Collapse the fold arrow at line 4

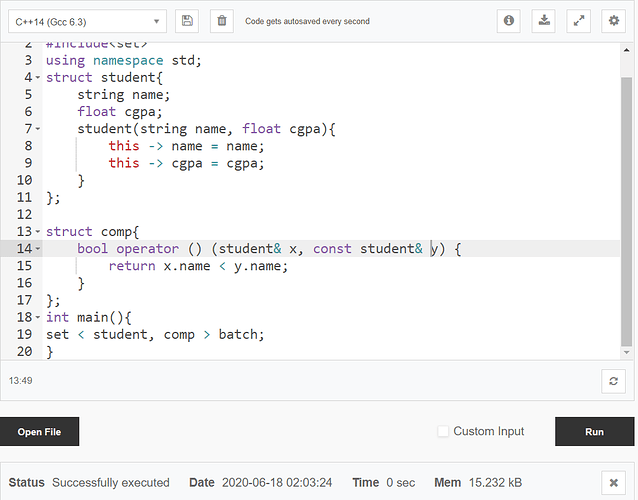click(38, 77)
